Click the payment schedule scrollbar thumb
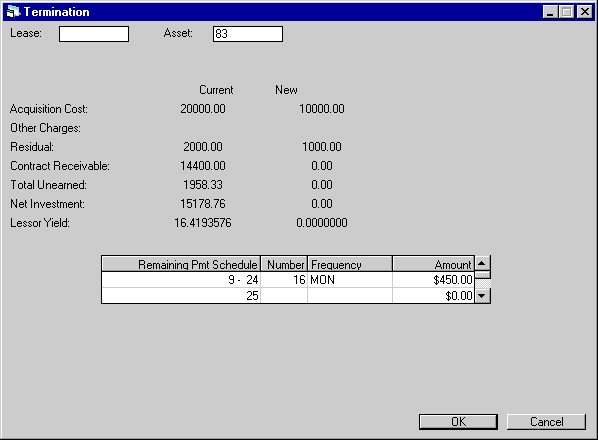 click(x=483, y=275)
